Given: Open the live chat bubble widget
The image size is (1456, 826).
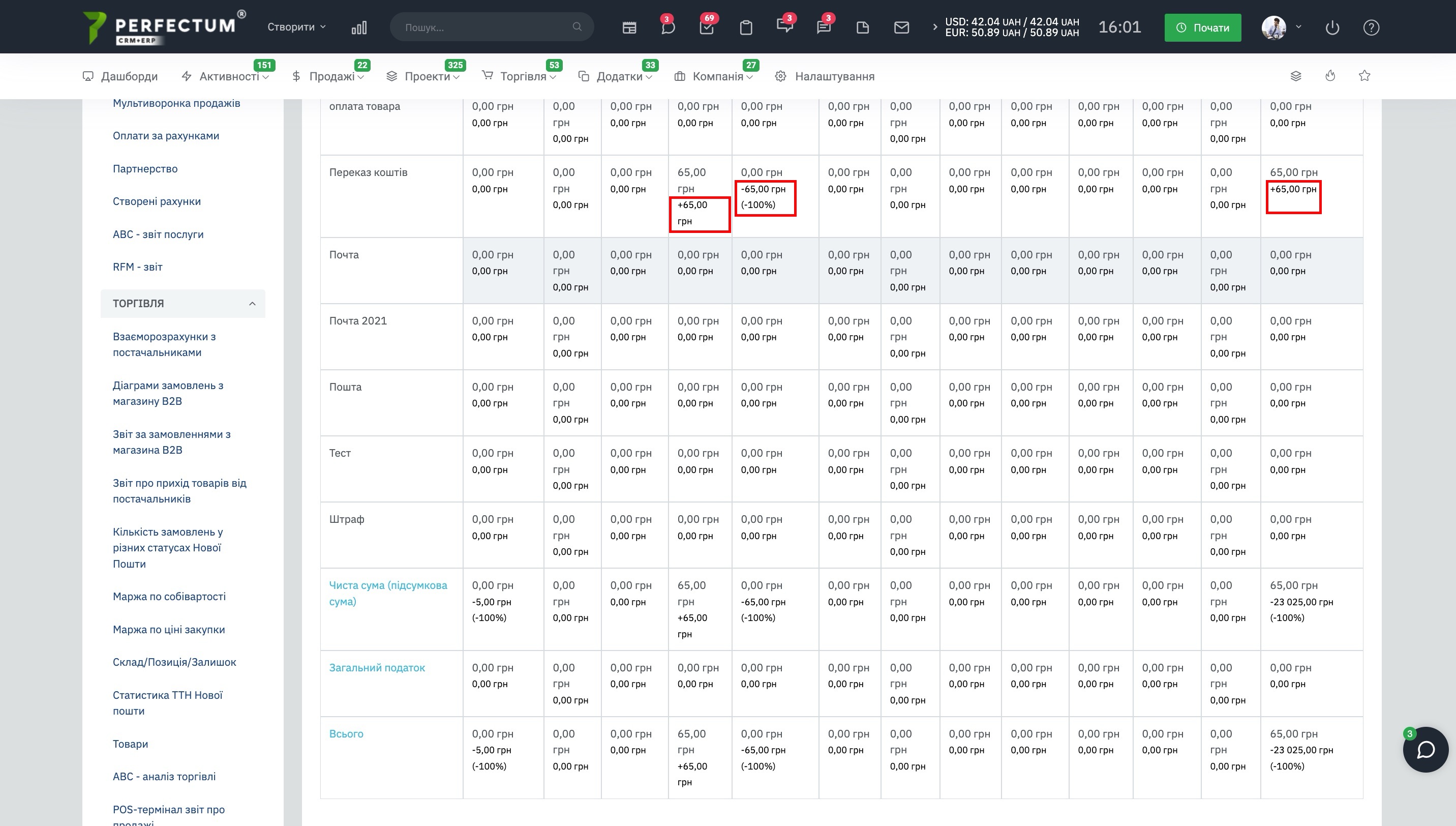Looking at the screenshot, I should click(x=1425, y=749).
